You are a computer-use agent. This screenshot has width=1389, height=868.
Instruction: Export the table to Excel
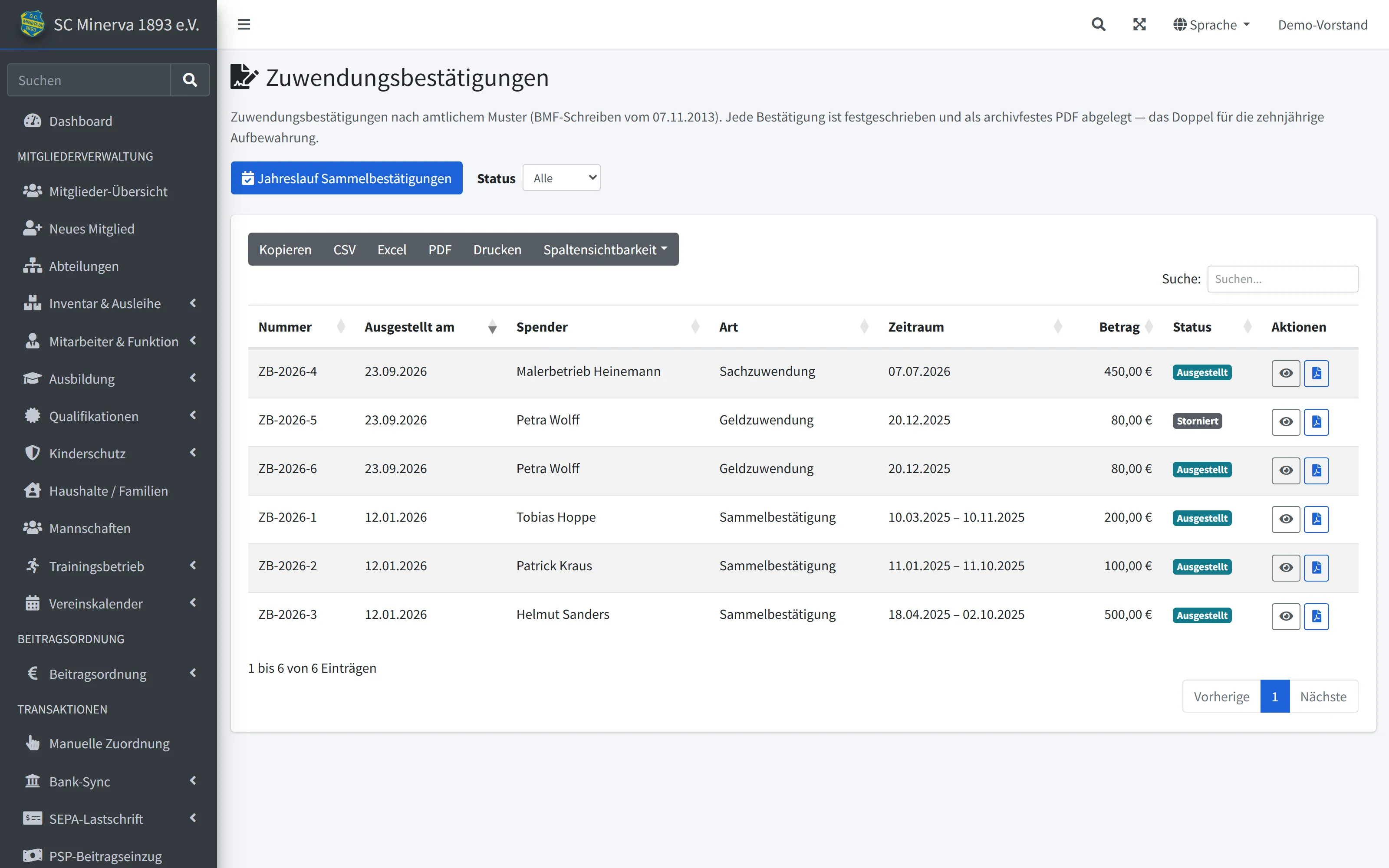tap(392, 249)
